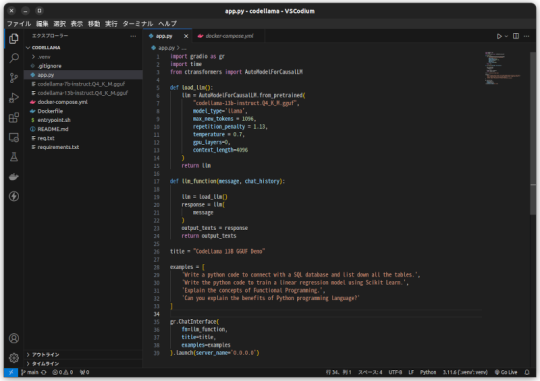Synchronize changes icon in status bar
This screenshot has height=381, width=540.
pyautogui.click(x=44, y=372)
